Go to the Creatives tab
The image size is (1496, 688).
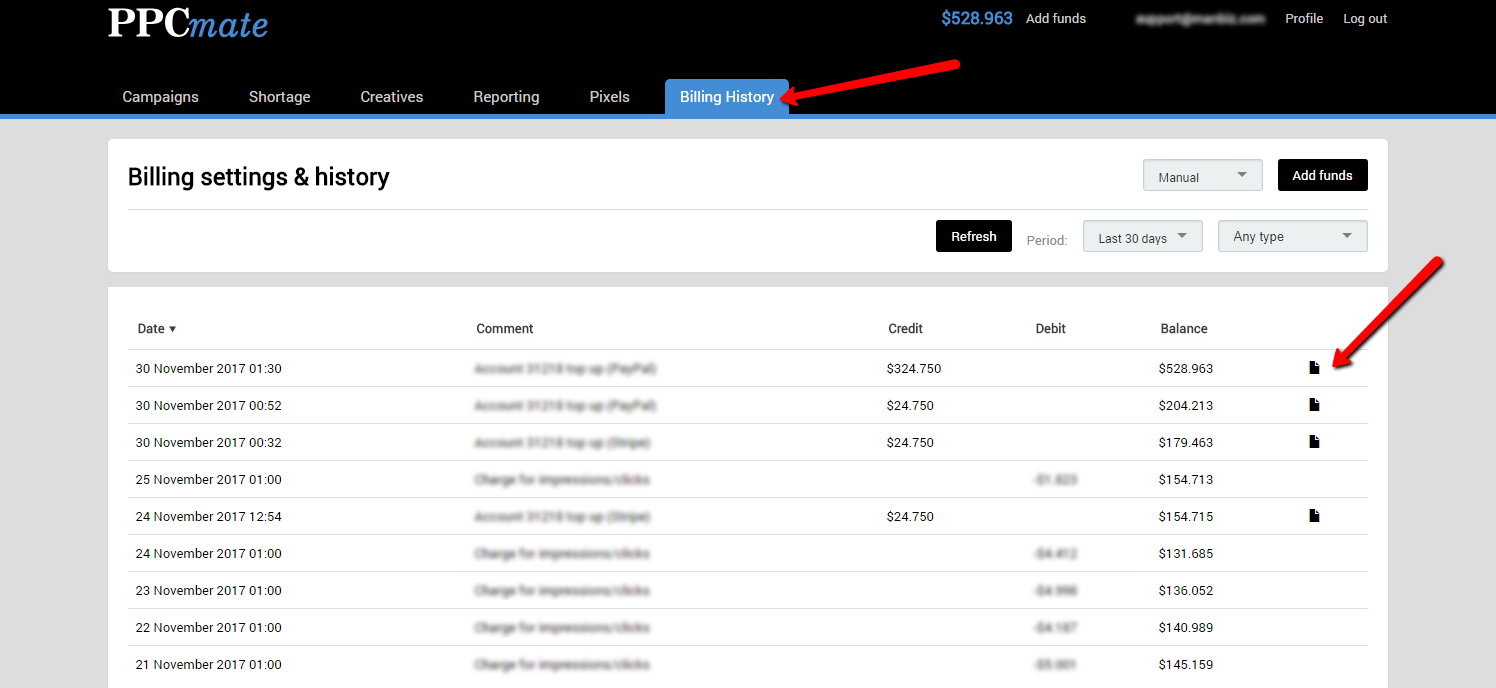tap(391, 97)
